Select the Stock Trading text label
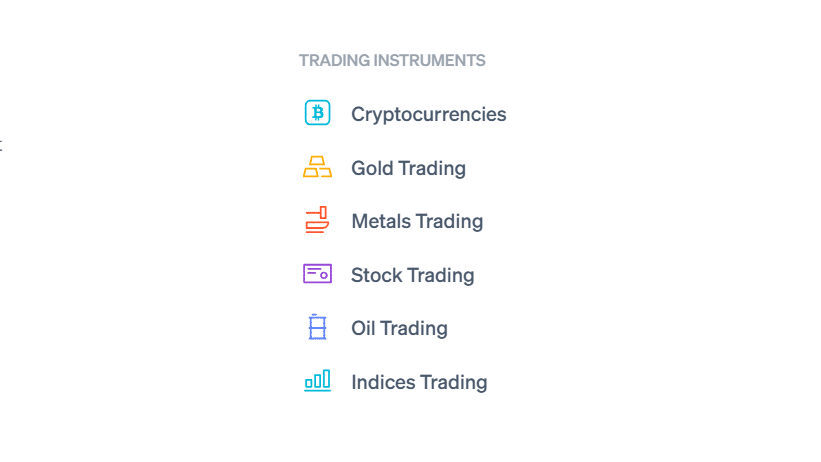This screenshot has width=821, height=462. tap(413, 275)
